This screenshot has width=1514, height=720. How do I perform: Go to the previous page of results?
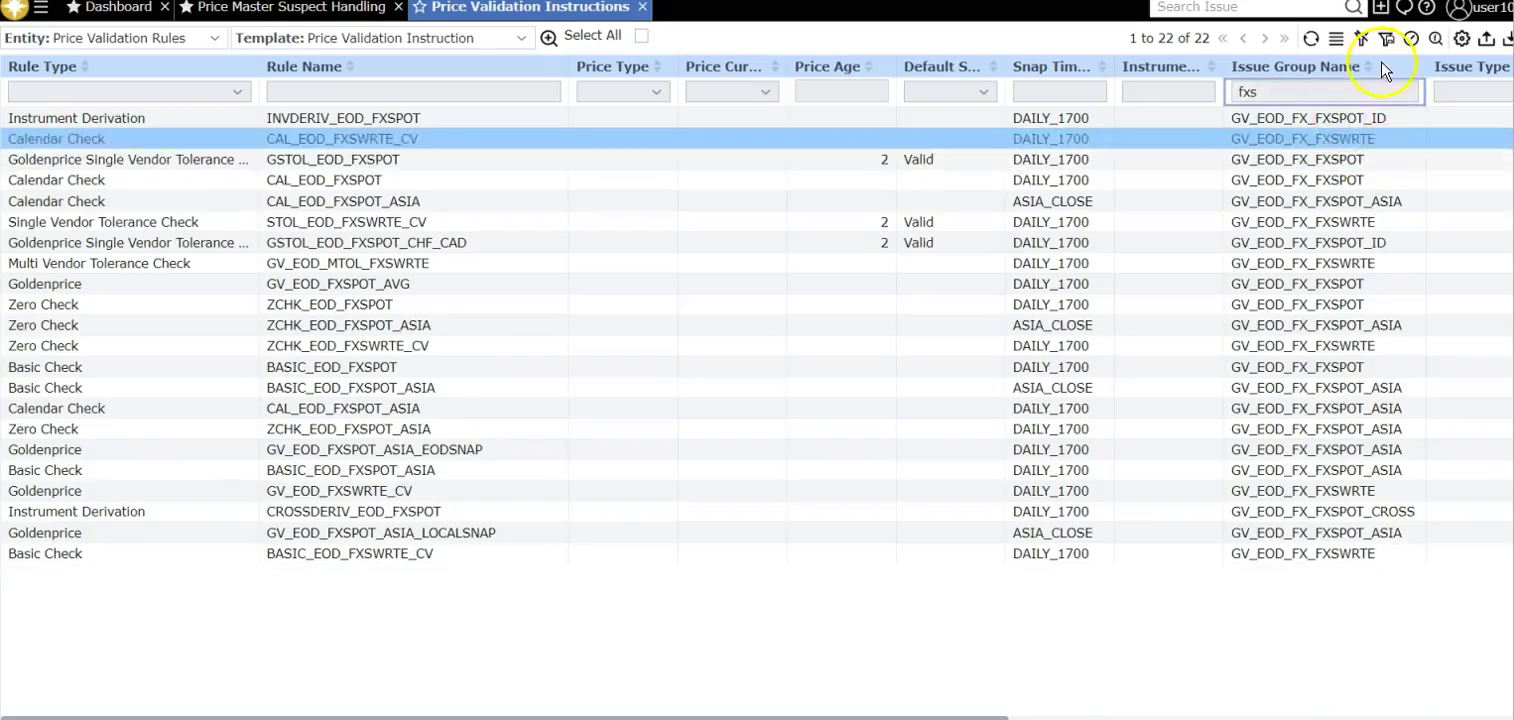click(x=1243, y=39)
